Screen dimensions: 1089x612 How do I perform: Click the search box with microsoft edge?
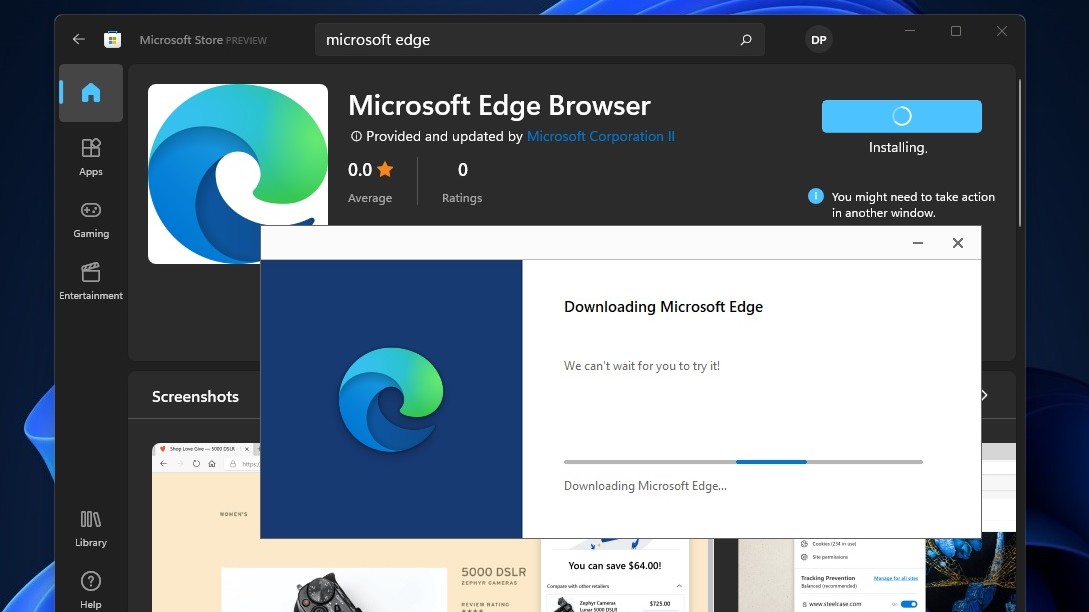[x=540, y=40]
